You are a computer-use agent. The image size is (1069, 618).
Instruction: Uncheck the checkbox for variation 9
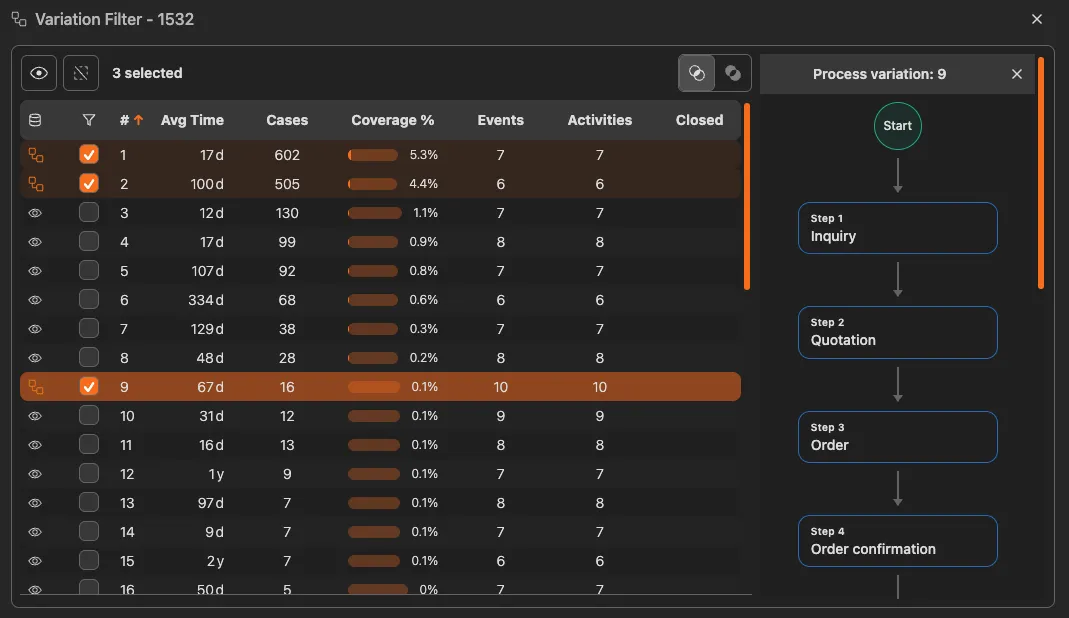pyautogui.click(x=89, y=387)
